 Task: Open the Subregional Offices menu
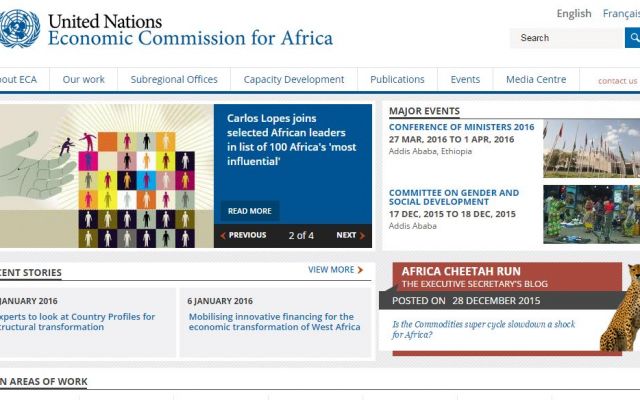coord(174,79)
